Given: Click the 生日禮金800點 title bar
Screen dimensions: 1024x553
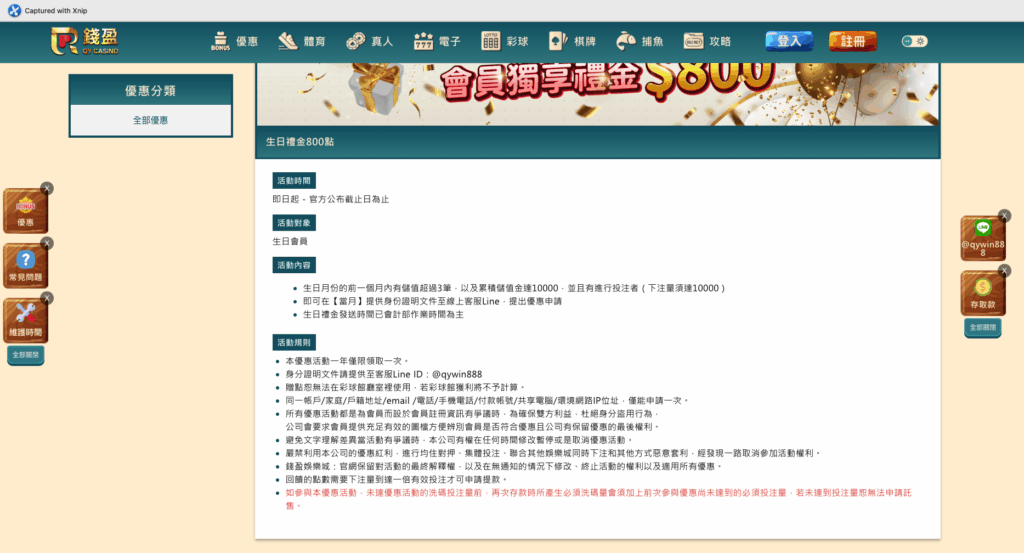Looking at the screenshot, I should click(x=598, y=142).
